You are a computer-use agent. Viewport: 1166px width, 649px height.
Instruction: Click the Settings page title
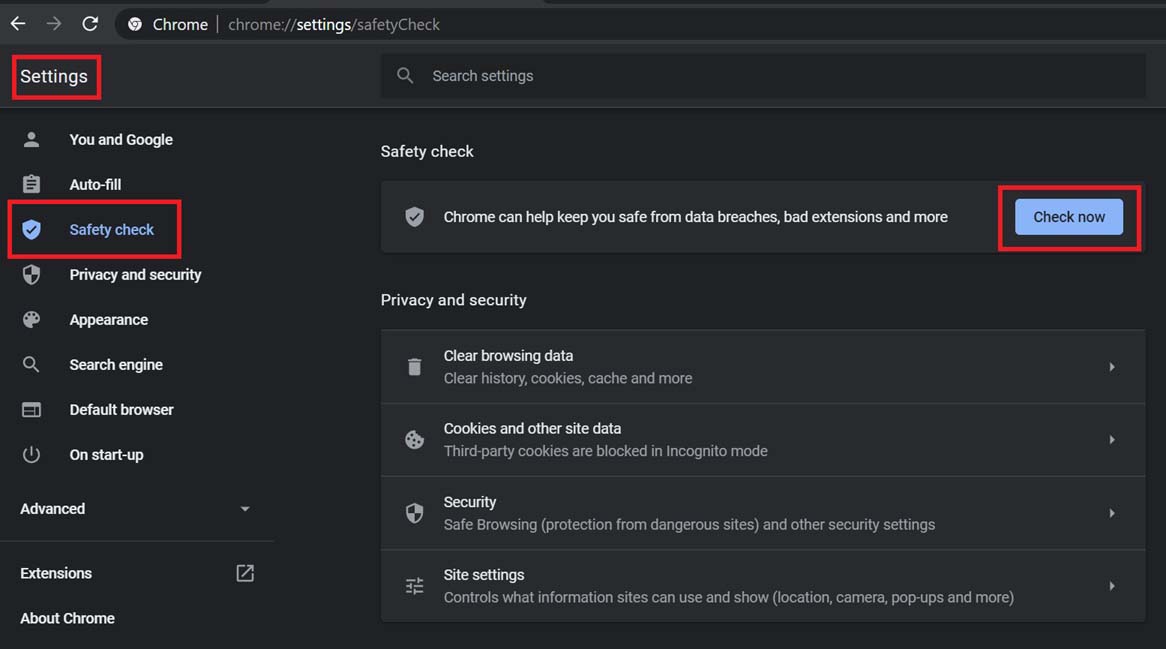coord(54,77)
